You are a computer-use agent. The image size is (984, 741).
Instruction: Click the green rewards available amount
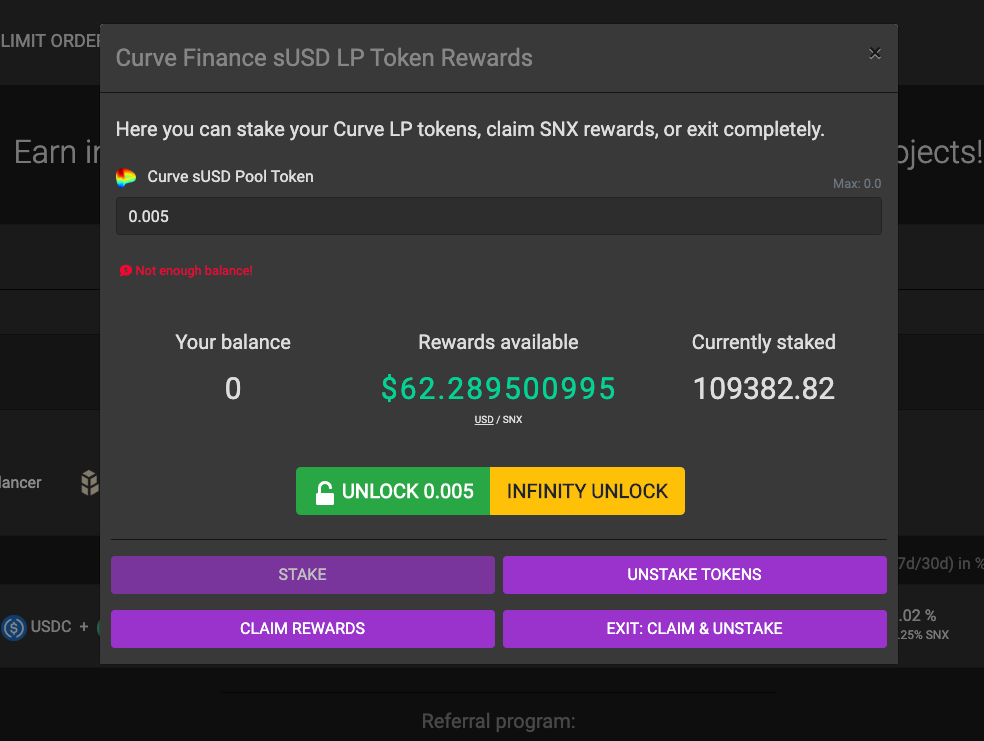(x=498, y=388)
